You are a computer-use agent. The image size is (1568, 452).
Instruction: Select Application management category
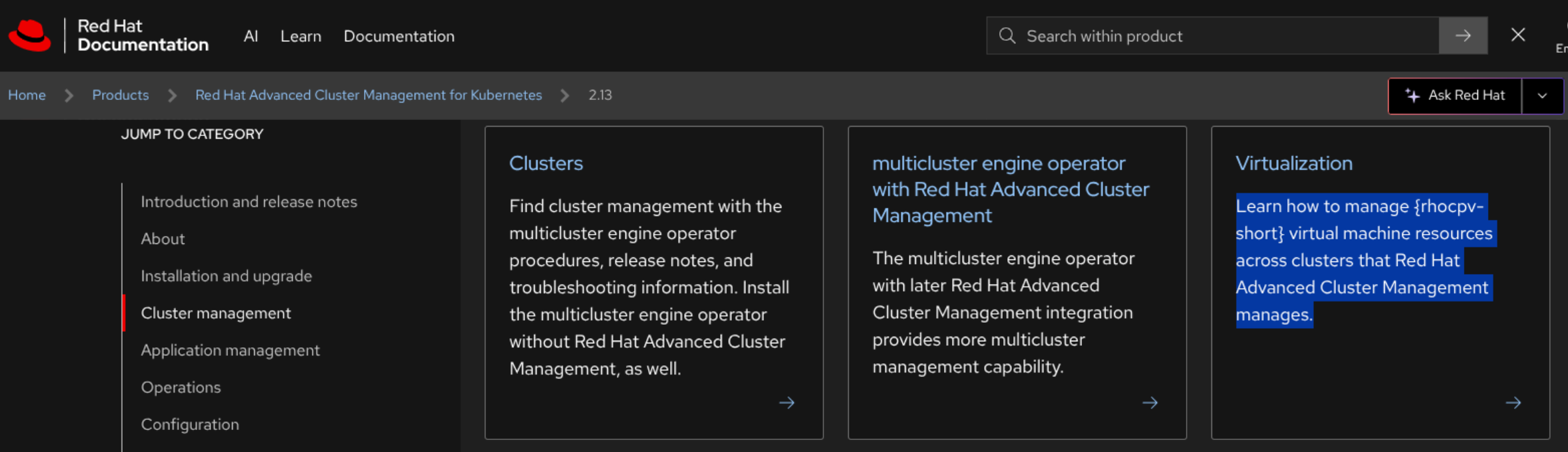tap(230, 350)
